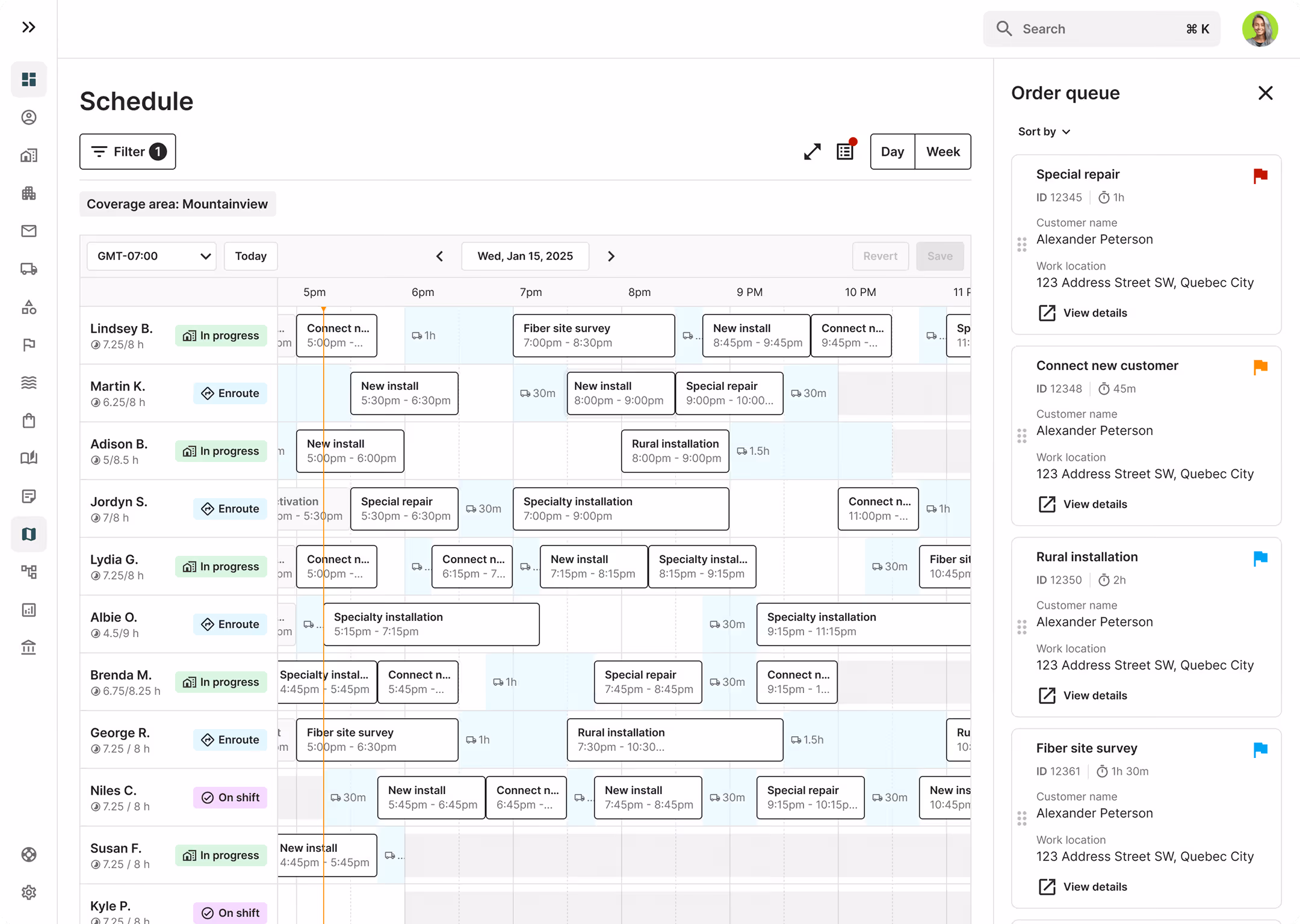Viewport: 1300px width, 924px height.
Task: Toggle the orange flag on Connect new customer
Action: coord(1261,367)
